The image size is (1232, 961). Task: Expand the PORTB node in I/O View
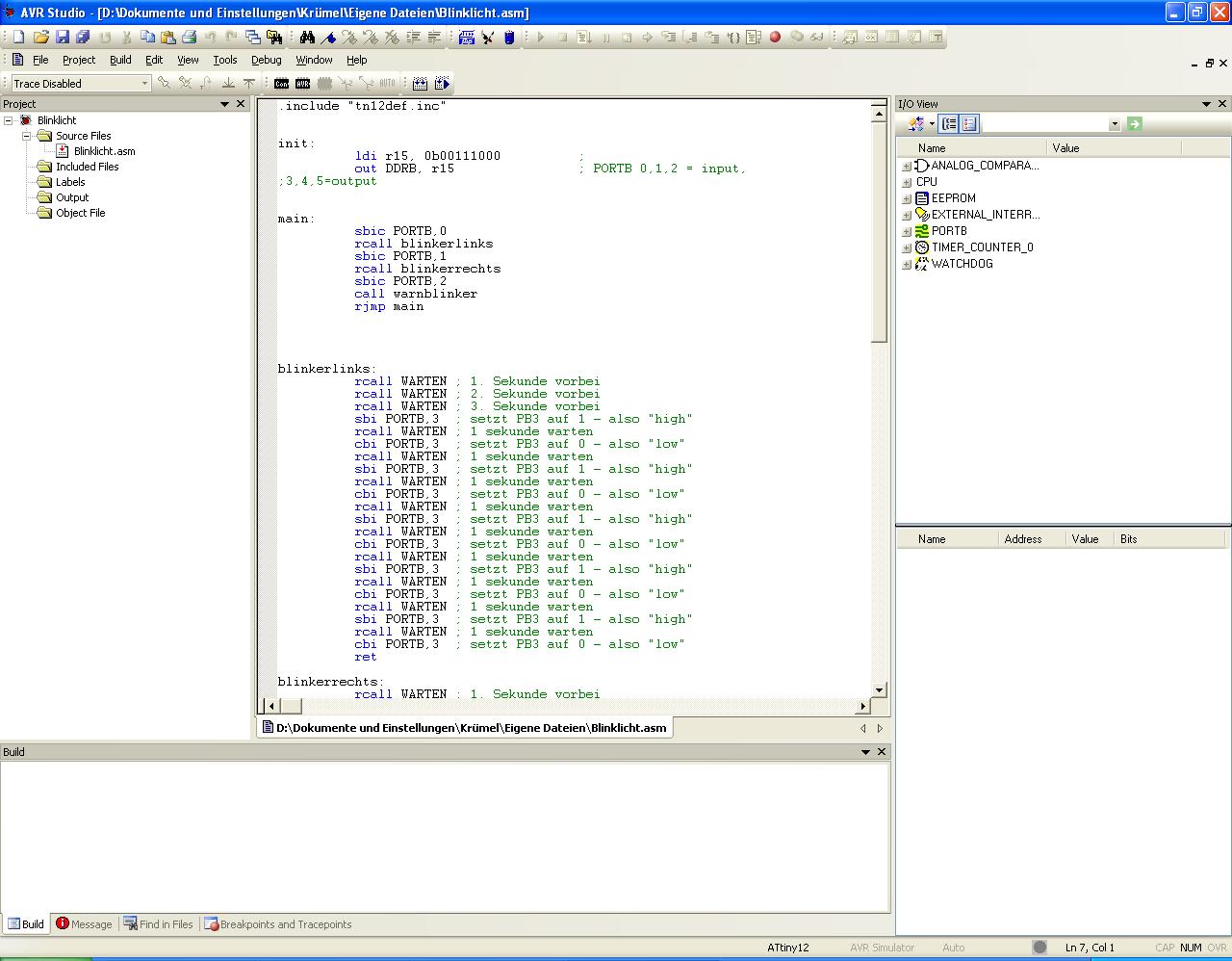(x=906, y=231)
